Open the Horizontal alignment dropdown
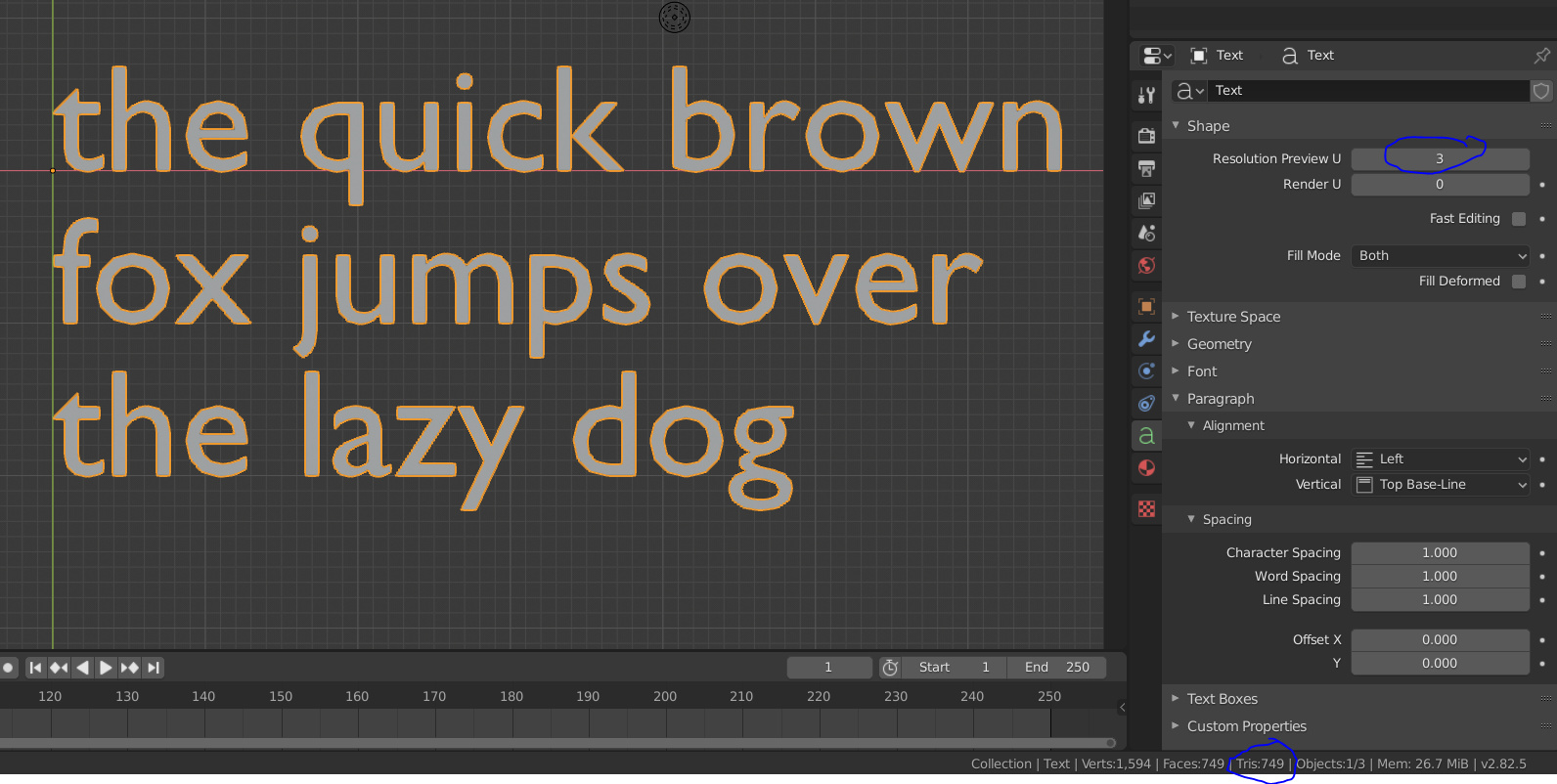 pos(1441,459)
